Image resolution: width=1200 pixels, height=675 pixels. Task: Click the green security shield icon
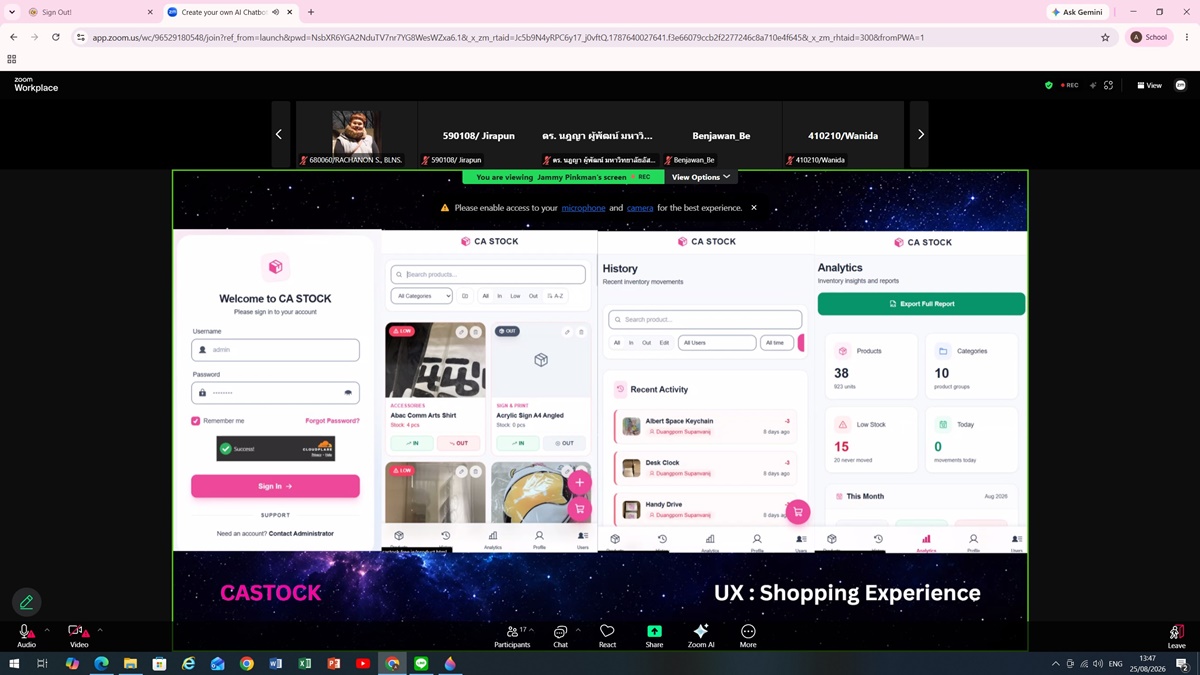click(x=1049, y=85)
